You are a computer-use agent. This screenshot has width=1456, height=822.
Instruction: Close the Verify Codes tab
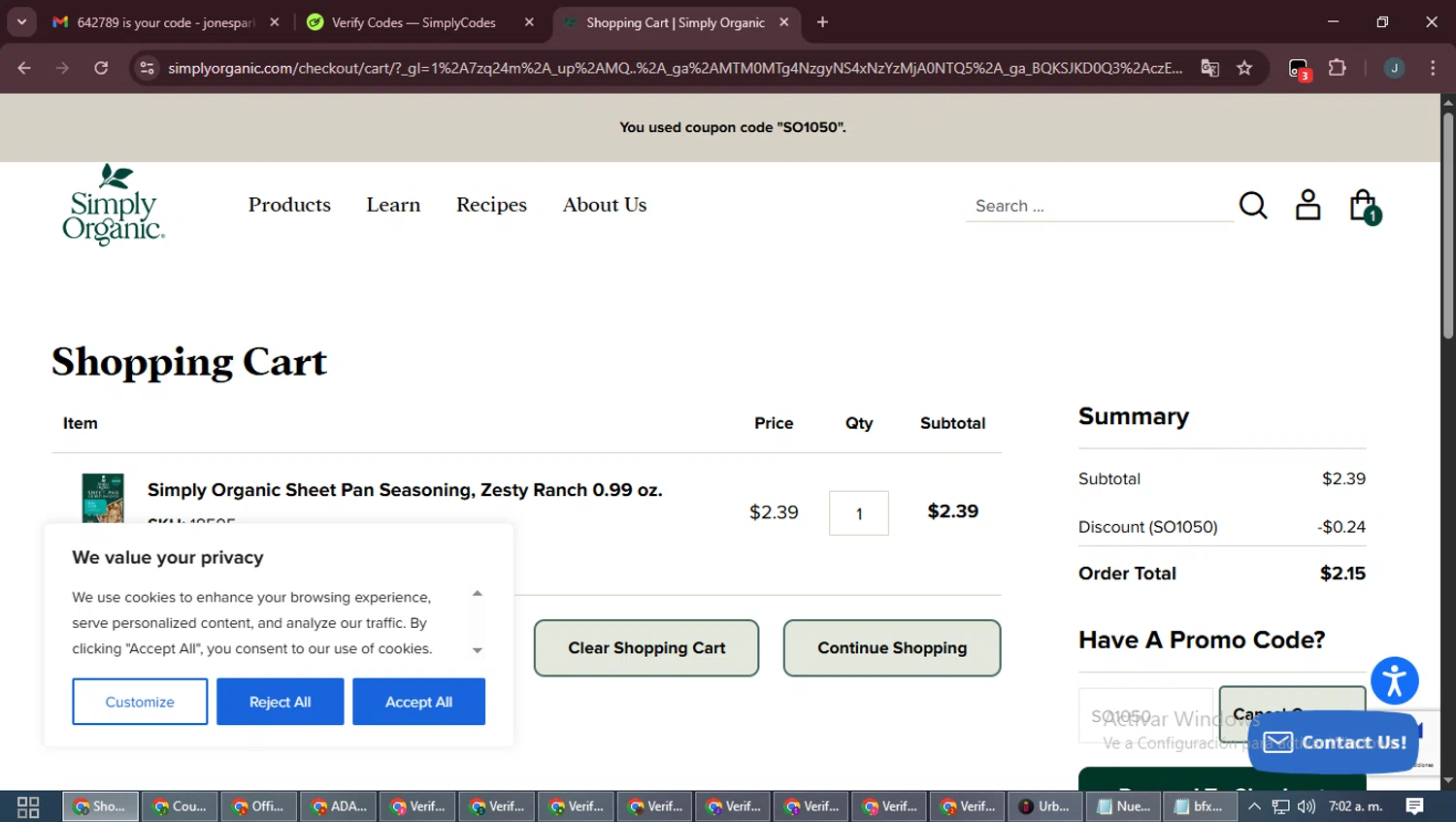529,22
